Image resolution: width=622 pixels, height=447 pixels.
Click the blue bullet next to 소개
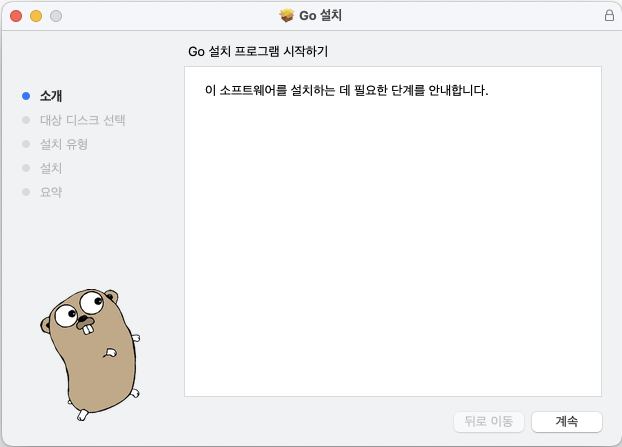(26, 96)
